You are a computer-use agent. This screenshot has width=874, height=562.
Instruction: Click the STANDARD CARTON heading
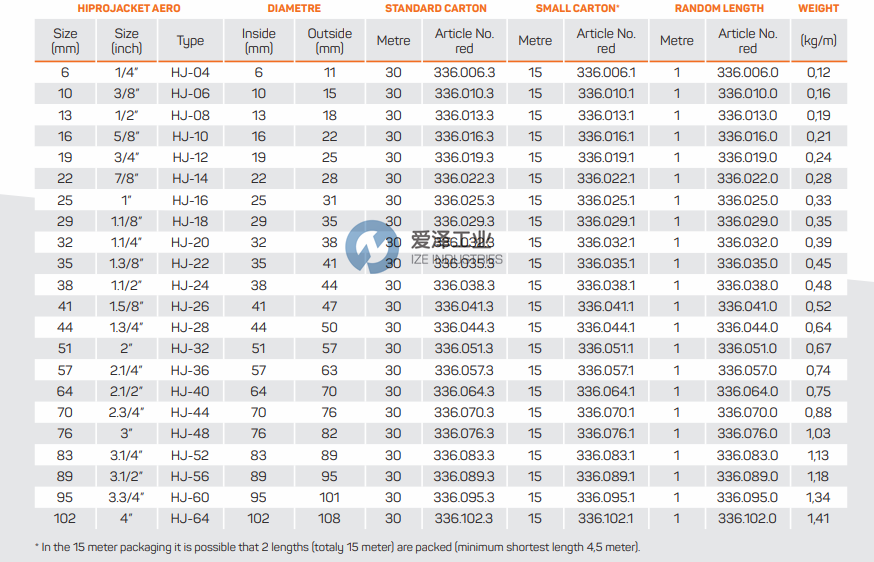tap(436, 8)
